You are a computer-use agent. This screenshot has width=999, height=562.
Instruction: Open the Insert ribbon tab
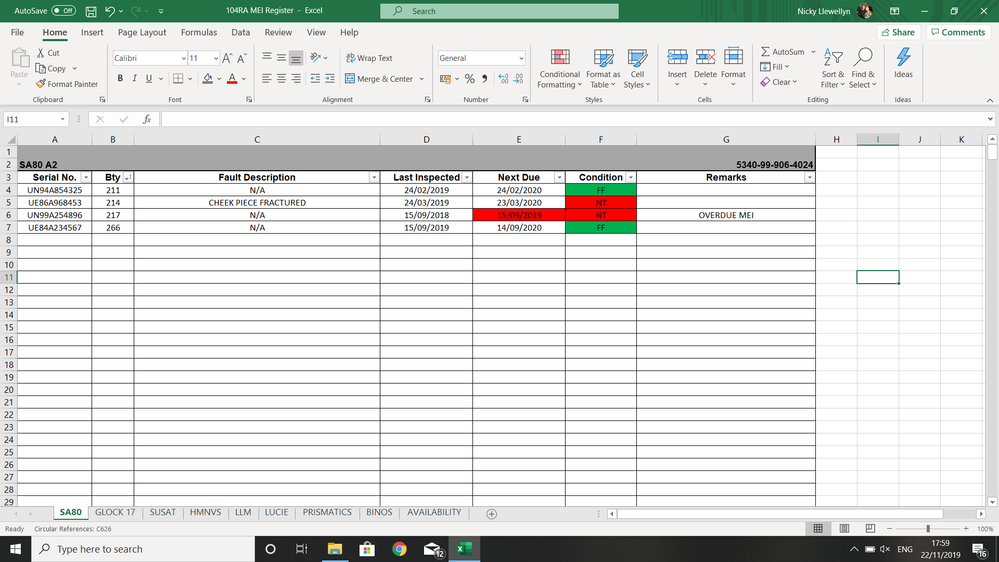[92, 32]
